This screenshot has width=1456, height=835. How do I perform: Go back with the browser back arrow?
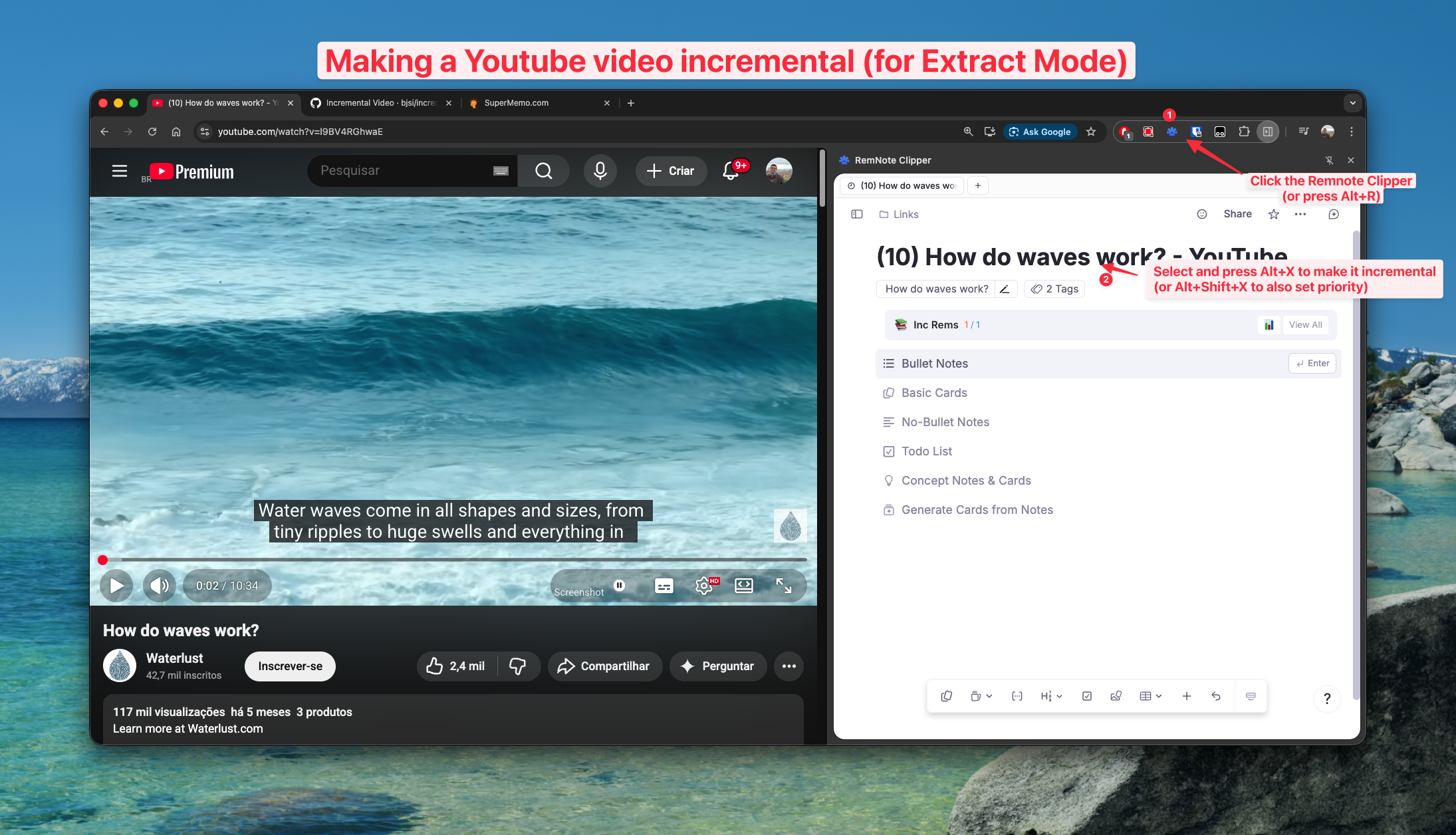pos(104,132)
